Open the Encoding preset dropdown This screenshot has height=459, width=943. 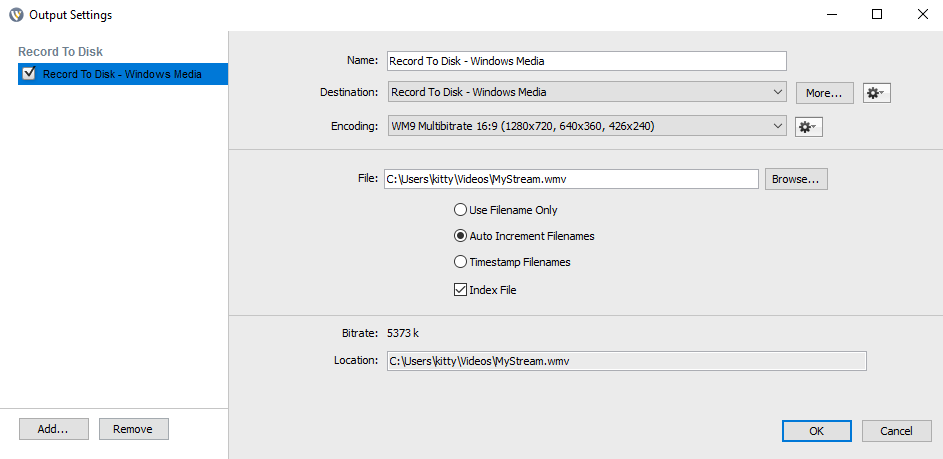pos(587,127)
